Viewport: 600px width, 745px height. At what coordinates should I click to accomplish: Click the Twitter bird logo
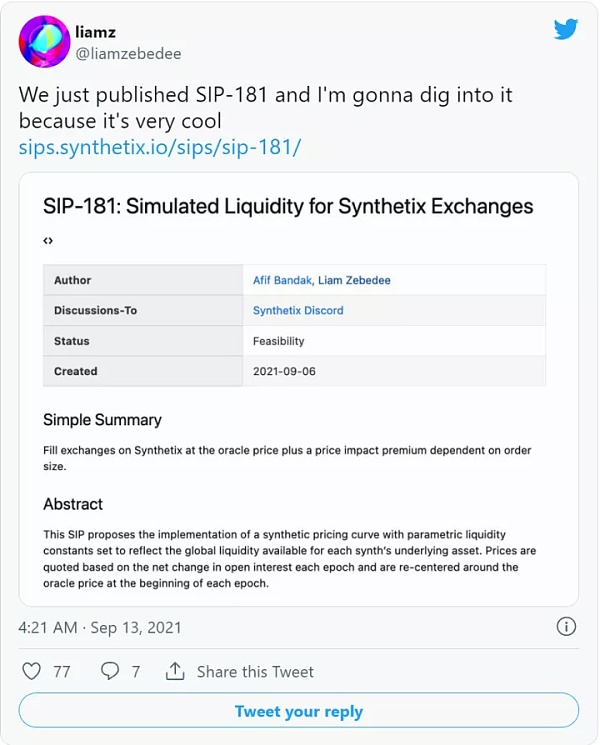(566, 29)
